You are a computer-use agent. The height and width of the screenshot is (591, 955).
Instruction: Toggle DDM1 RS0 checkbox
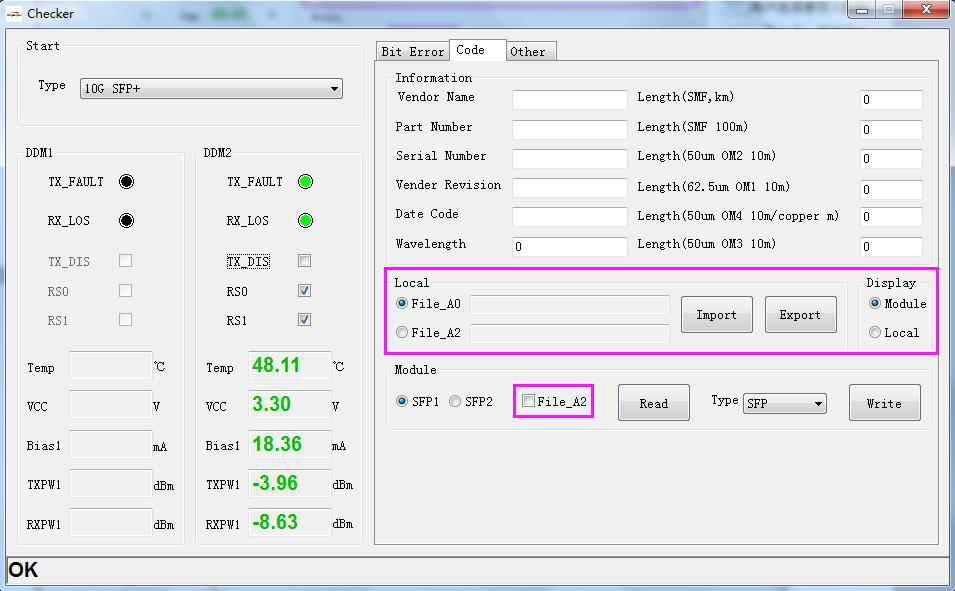click(125, 291)
